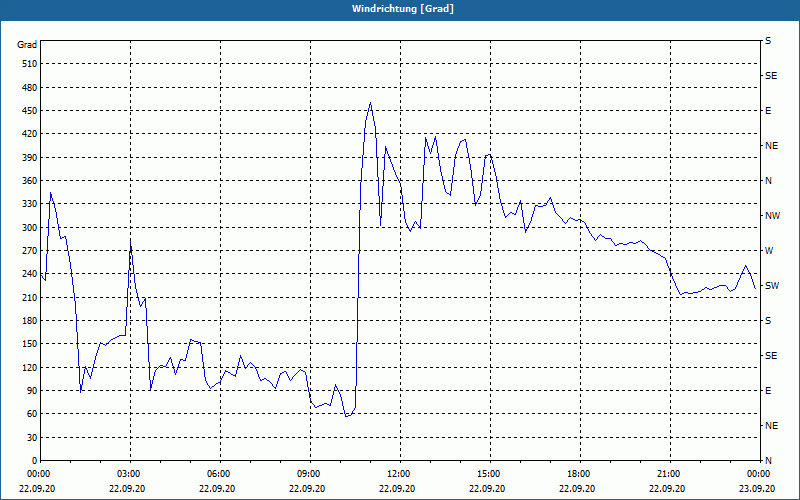Screen dimensions: 800x500
Task: Select the 300 value on the left axis
Action: pyautogui.click(x=30, y=228)
